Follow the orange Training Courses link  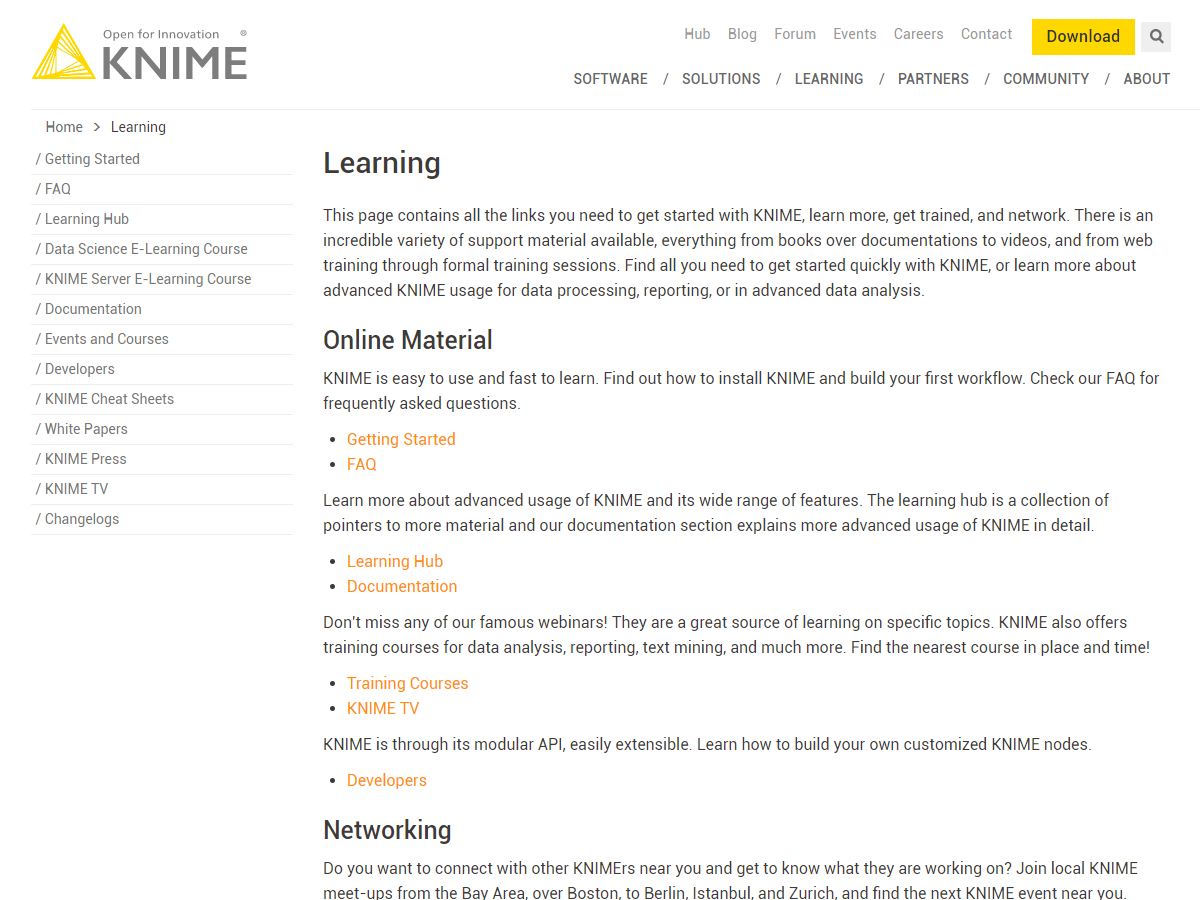(x=407, y=683)
